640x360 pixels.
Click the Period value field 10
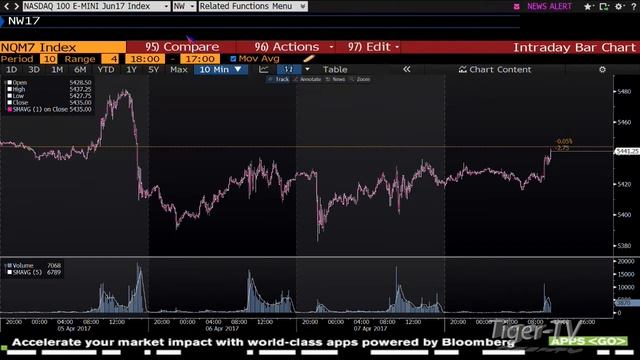(x=49, y=59)
